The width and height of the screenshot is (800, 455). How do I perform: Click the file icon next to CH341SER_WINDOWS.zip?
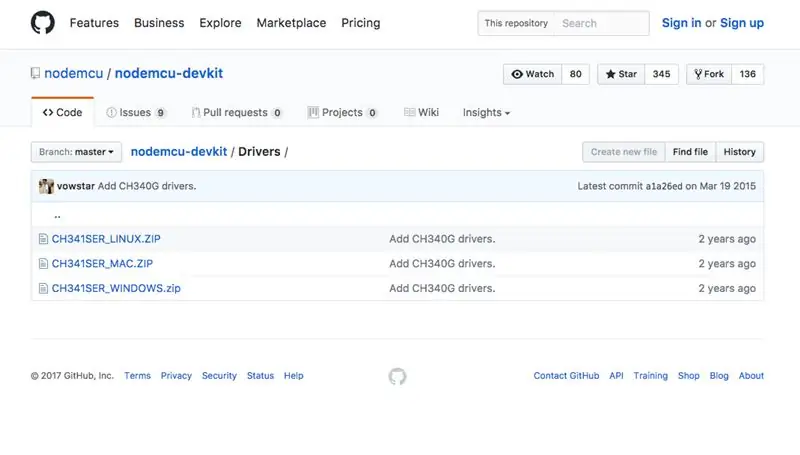[x=43, y=288]
